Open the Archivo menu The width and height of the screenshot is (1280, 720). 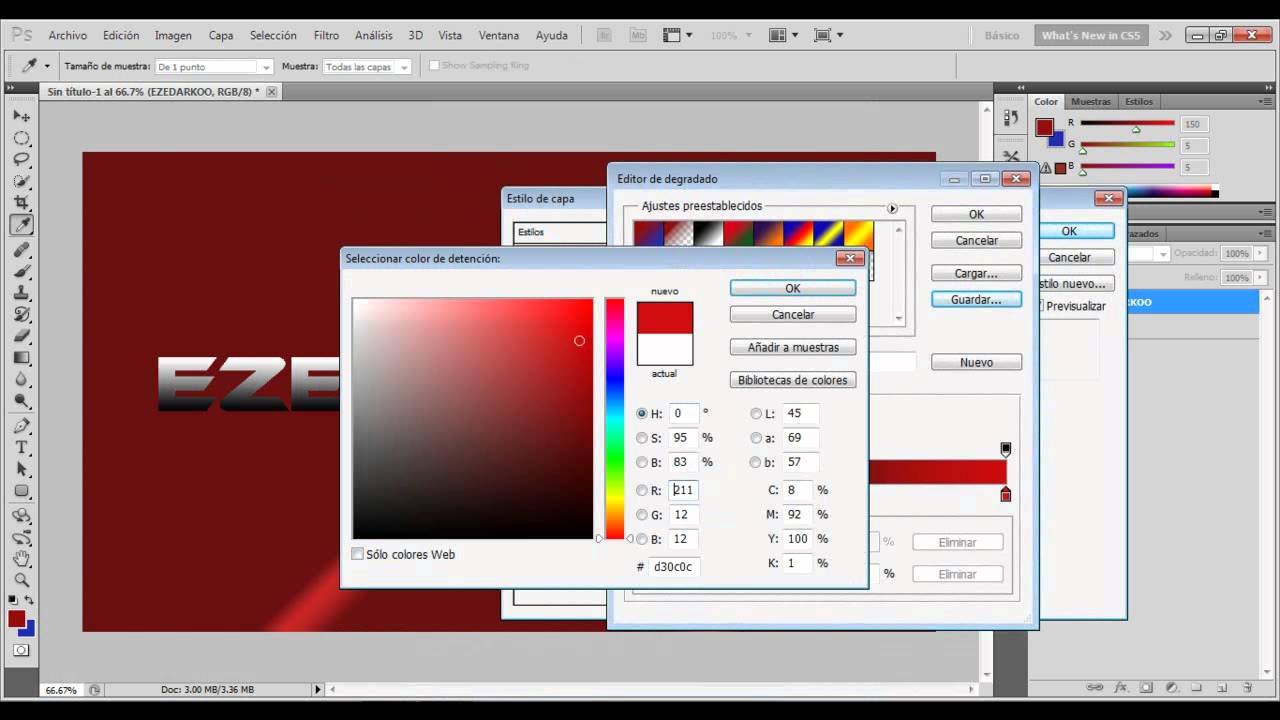pyautogui.click(x=68, y=35)
